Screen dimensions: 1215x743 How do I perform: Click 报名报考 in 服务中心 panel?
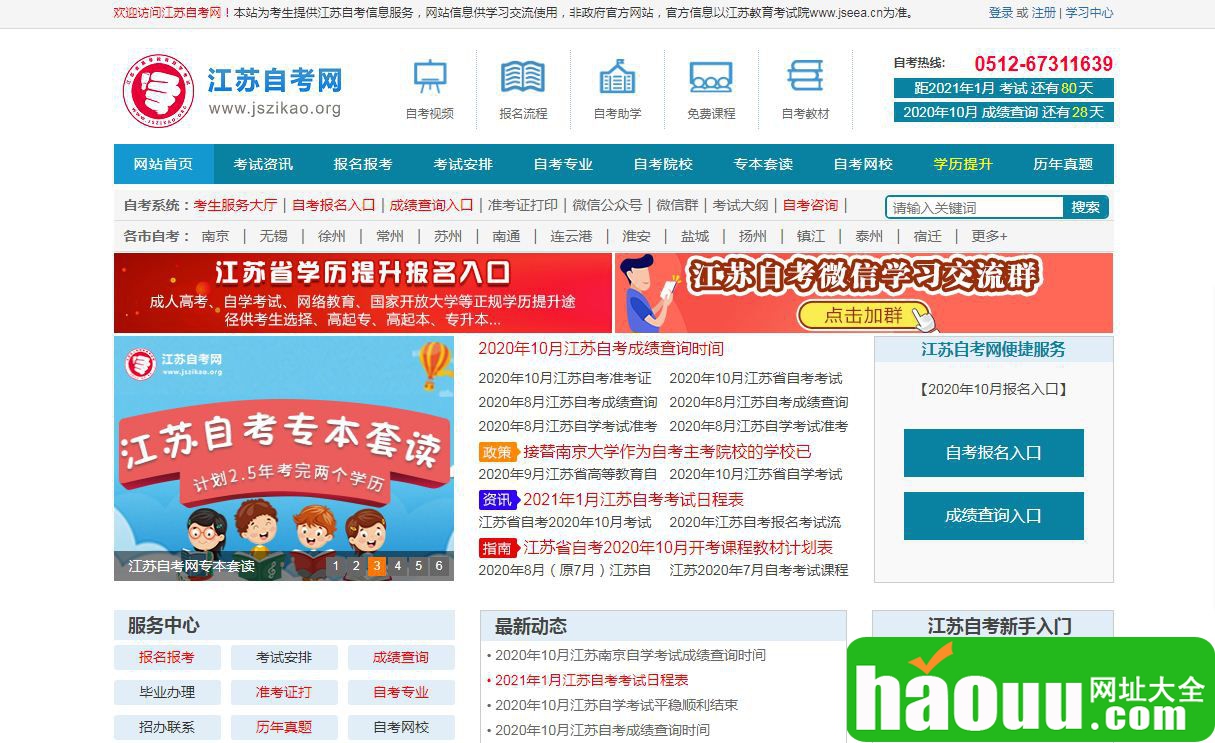[x=167, y=657]
